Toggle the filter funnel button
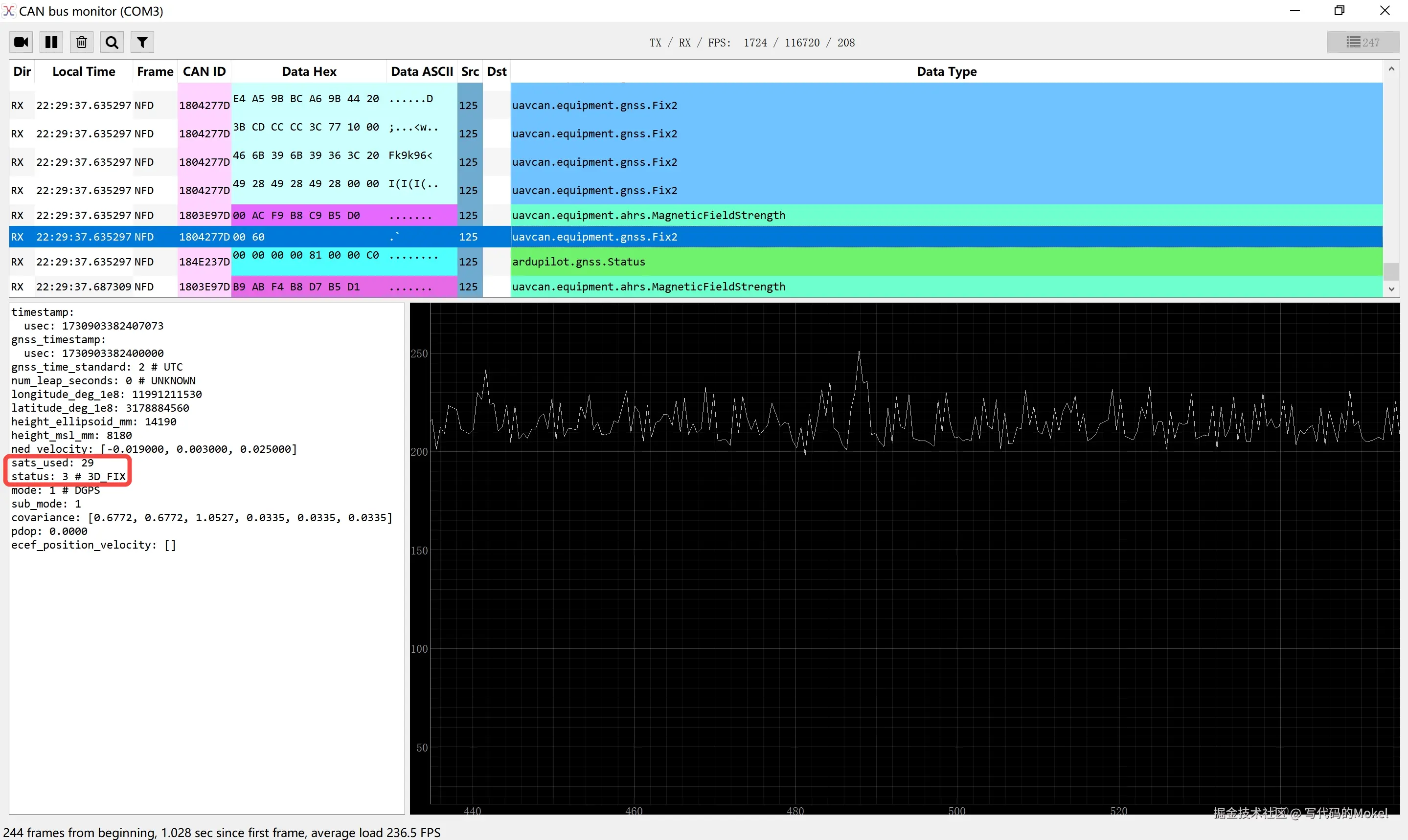This screenshot has height=840, width=1408. 143,43
